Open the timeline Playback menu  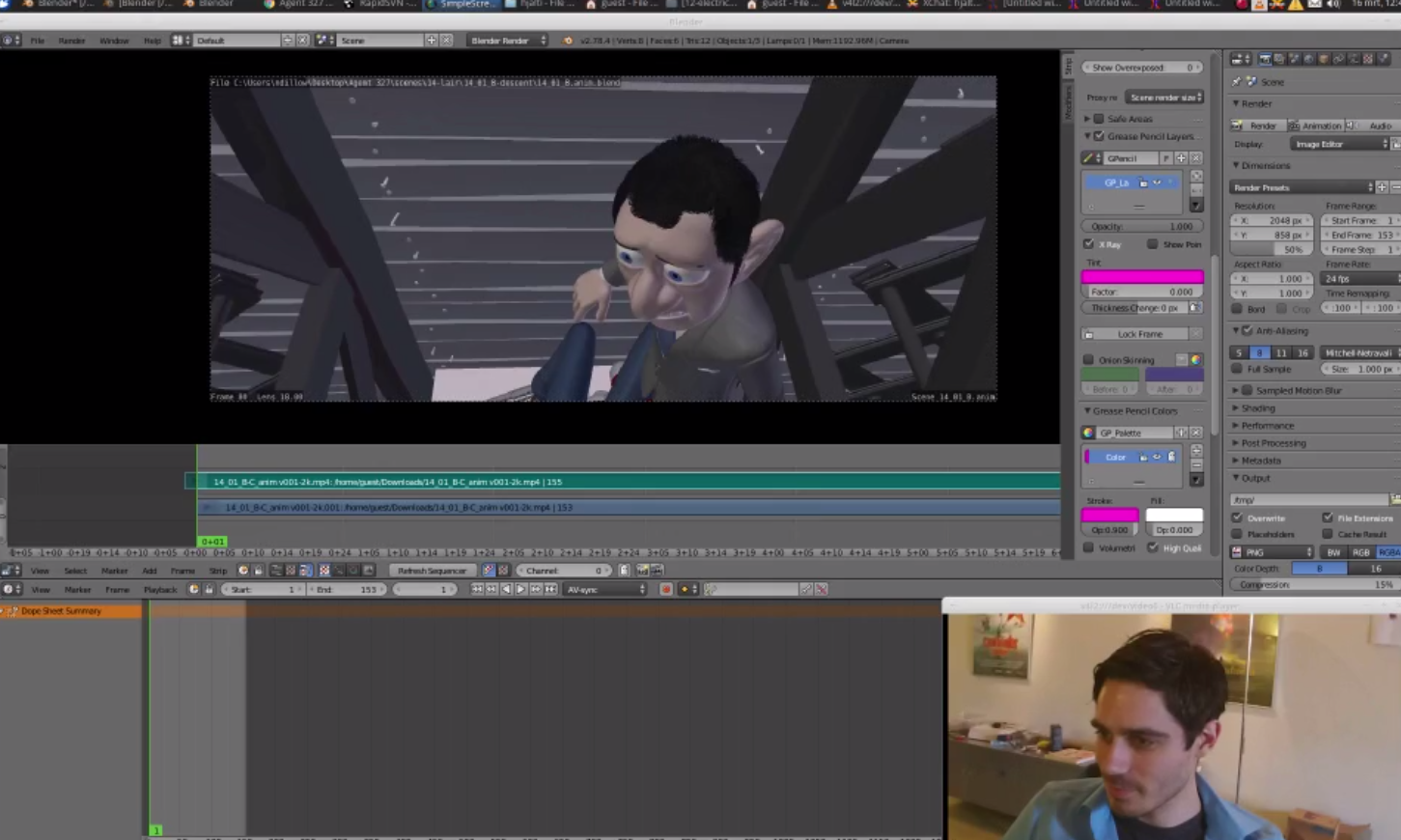click(x=160, y=589)
